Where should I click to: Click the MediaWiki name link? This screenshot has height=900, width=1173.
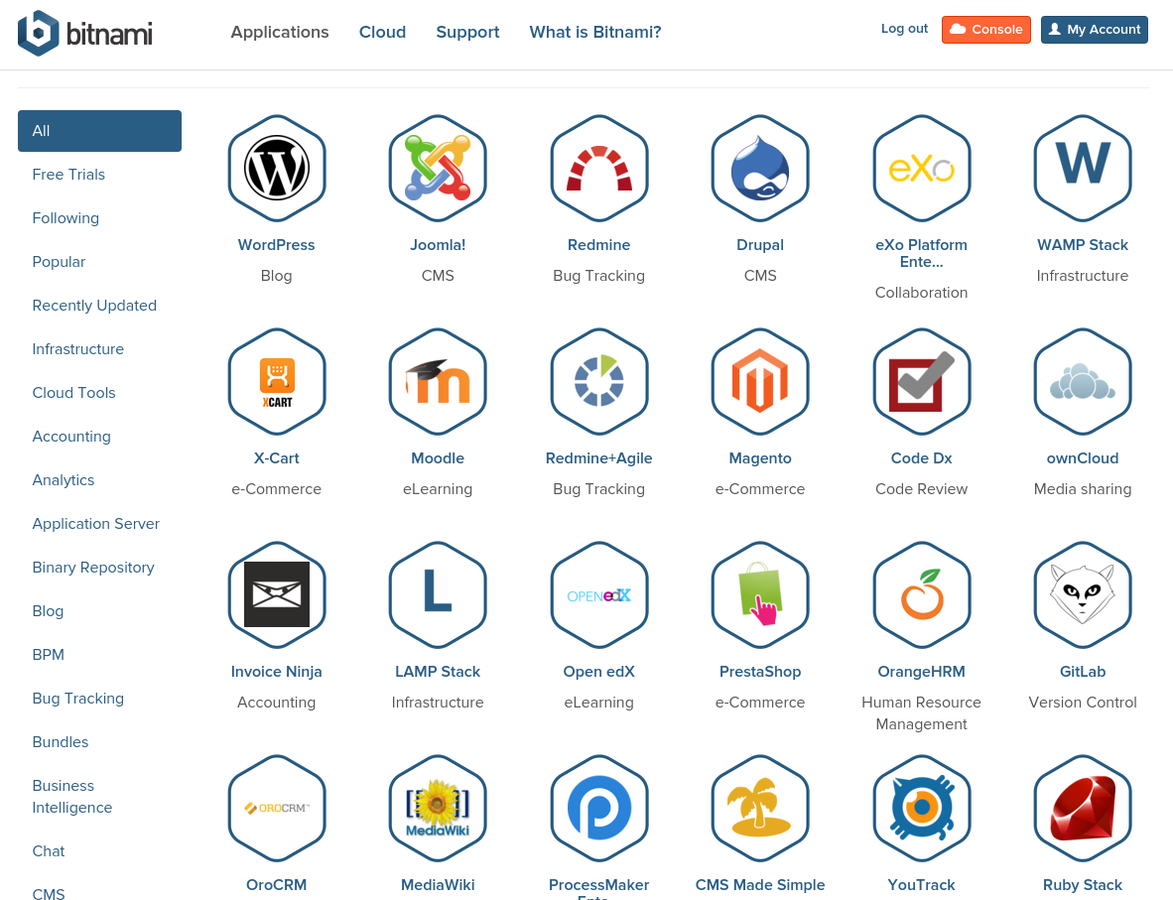pos(438,884)
